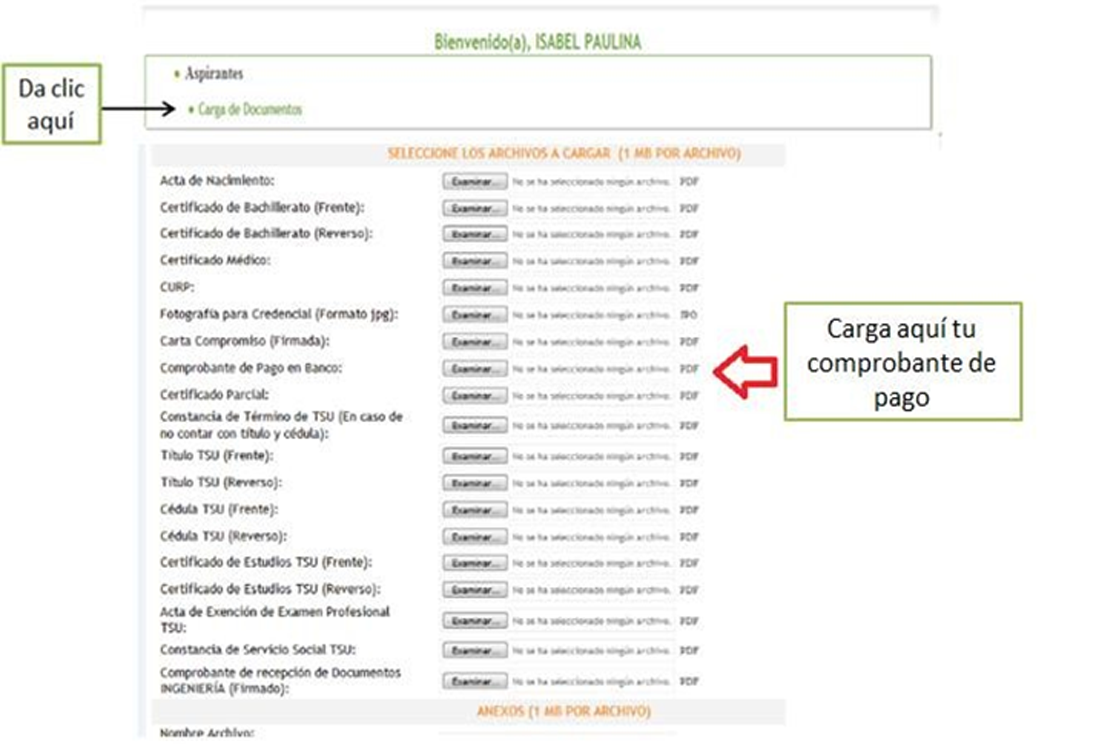Select file for Certificado de Estudios TSU (Frente)

(x=474, y=563)
